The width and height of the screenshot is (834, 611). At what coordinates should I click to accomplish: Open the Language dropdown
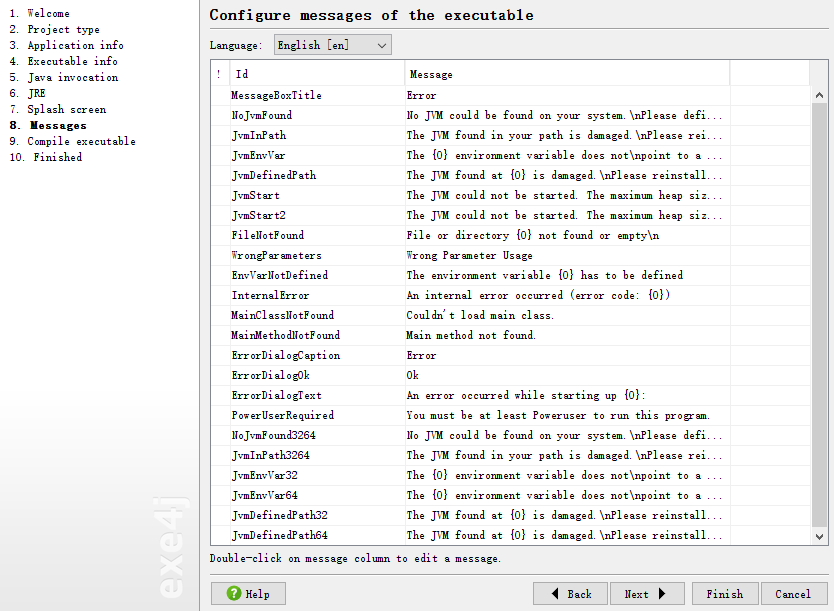332,45
